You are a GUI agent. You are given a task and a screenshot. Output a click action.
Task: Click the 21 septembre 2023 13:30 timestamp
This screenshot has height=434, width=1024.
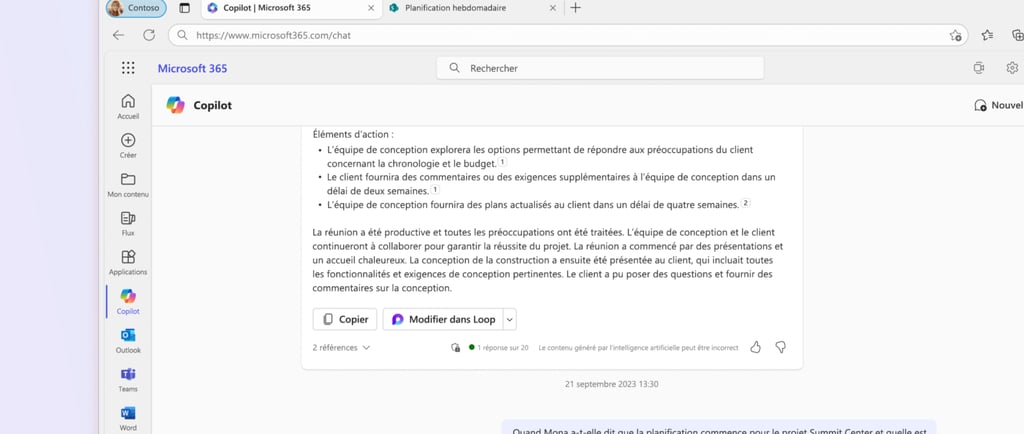[x=611, y=384]
